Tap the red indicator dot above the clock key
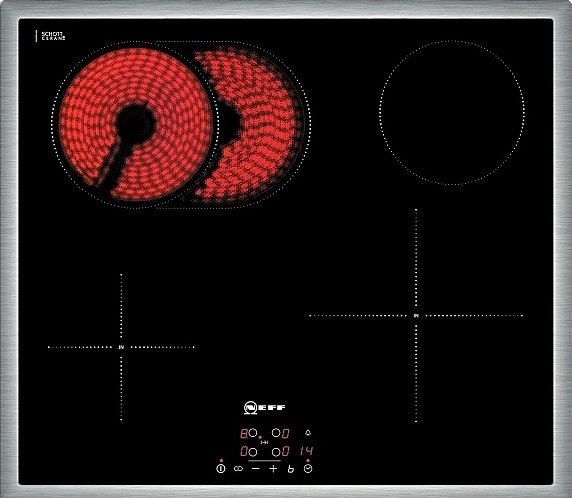The image size is (572, 498). tap(308, 460)
